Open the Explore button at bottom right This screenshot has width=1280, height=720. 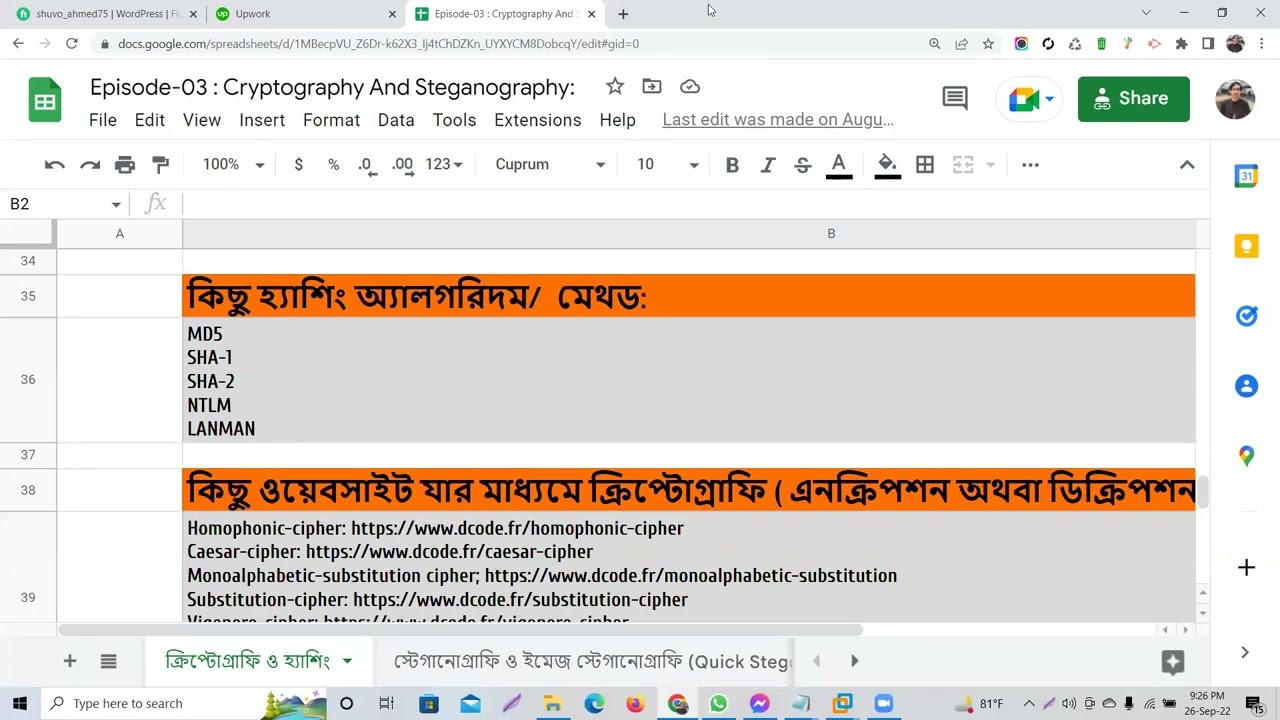[1173, 662]
